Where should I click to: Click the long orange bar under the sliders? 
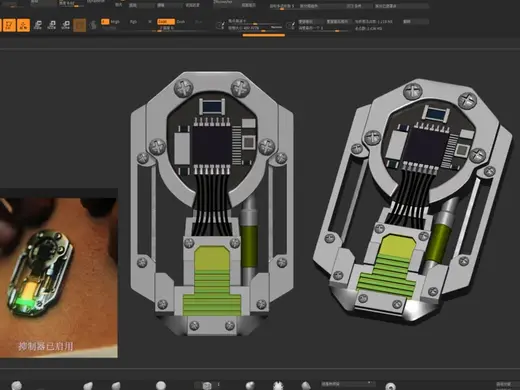[x=264, y=35]
